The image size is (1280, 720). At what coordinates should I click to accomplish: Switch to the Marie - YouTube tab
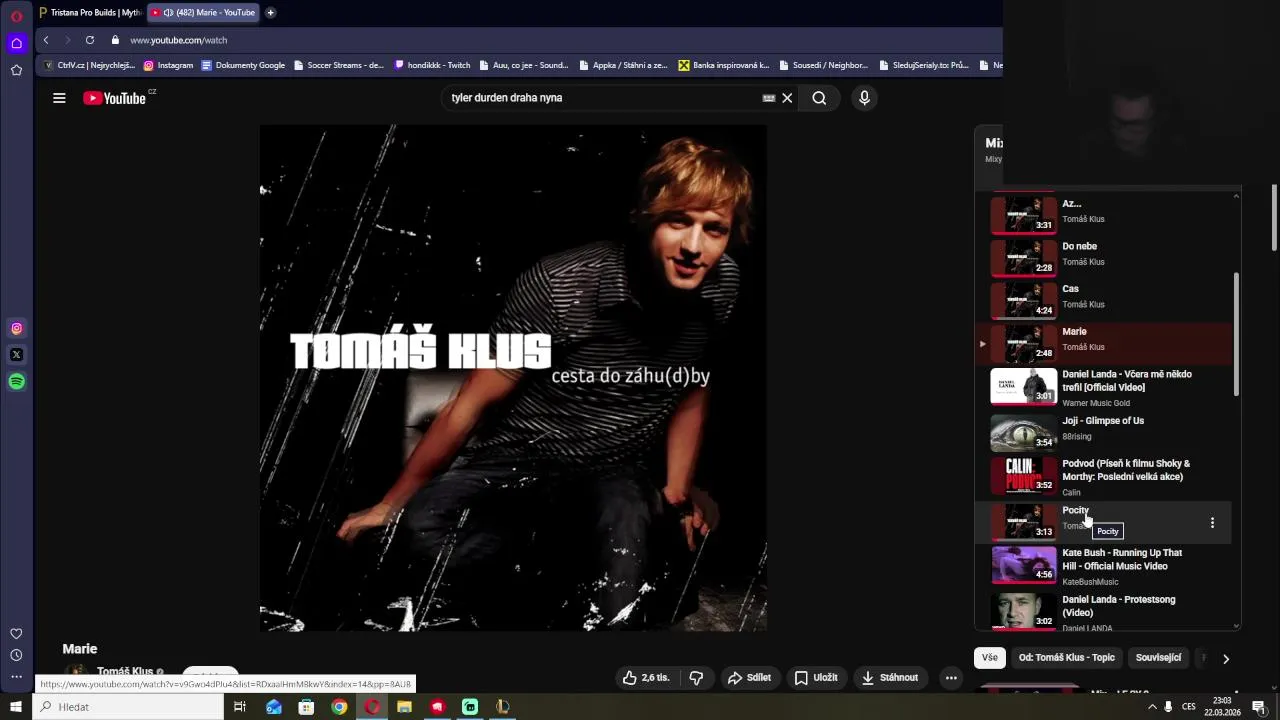(204, 13)
